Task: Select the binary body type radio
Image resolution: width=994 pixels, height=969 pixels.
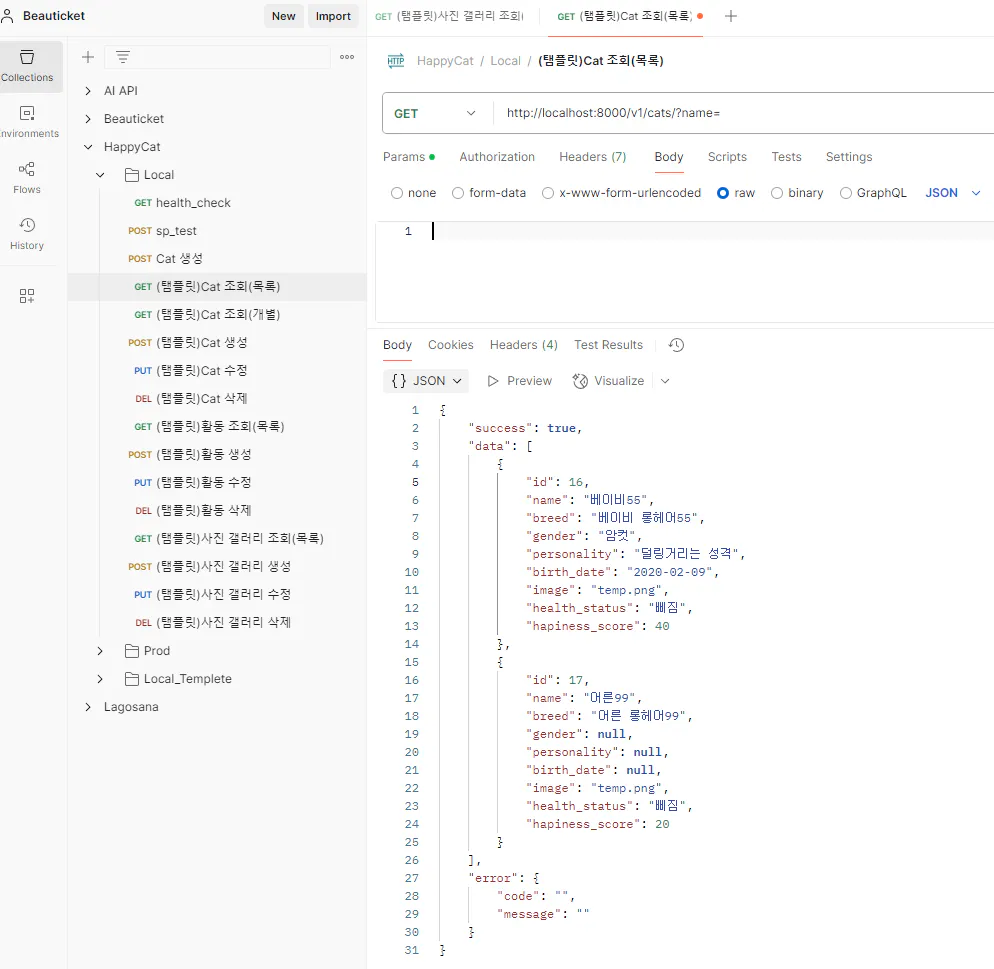Action: tap(777, 193)
